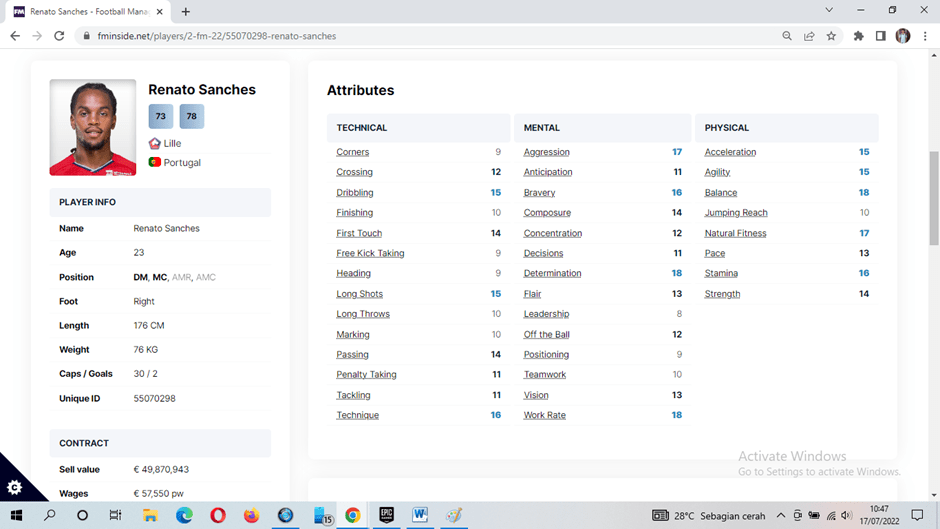
Task: Open the Work Rate attribute link
Action: pos(544,415)
